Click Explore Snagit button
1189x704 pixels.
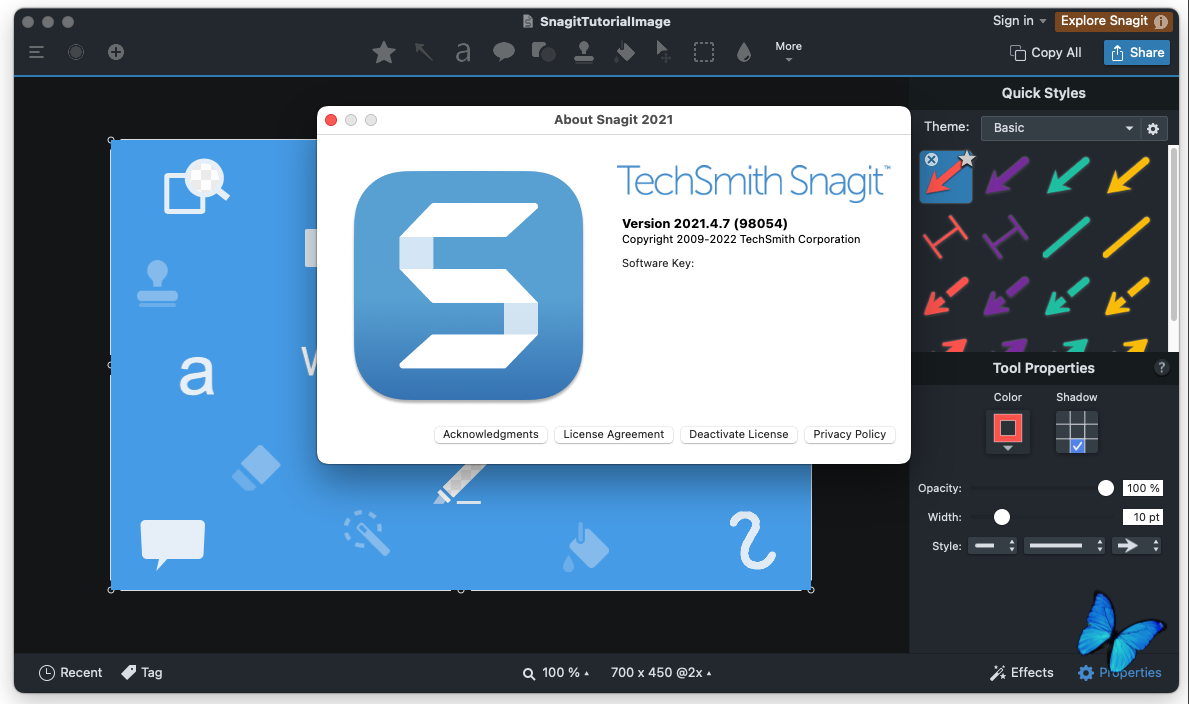(x=1113, y=21)
